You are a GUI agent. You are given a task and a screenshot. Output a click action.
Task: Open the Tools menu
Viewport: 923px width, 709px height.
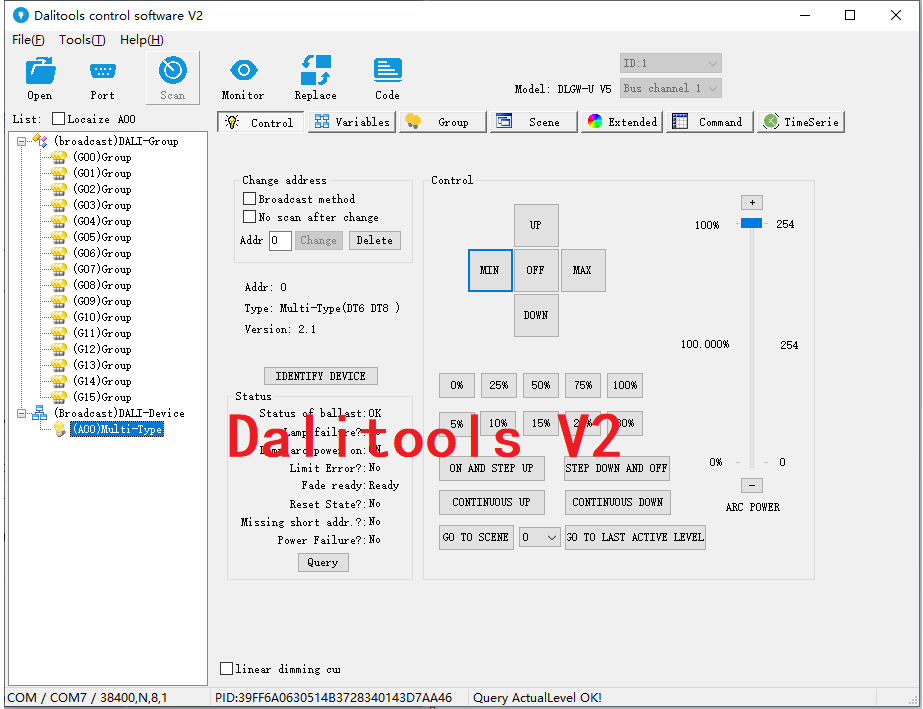tap(81, 40)
